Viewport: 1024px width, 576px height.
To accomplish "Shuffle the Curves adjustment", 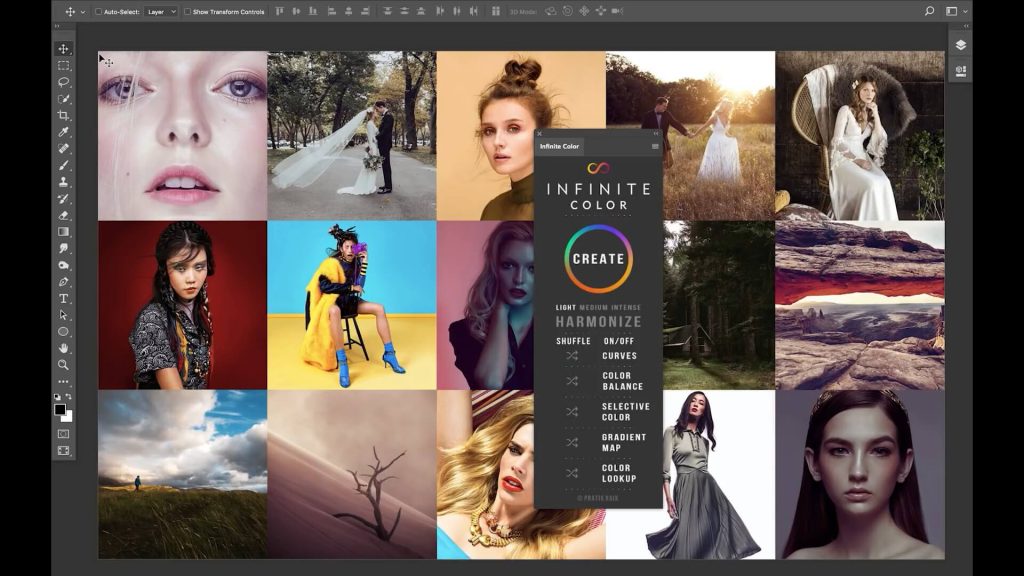I will click(x=572, y=356).
